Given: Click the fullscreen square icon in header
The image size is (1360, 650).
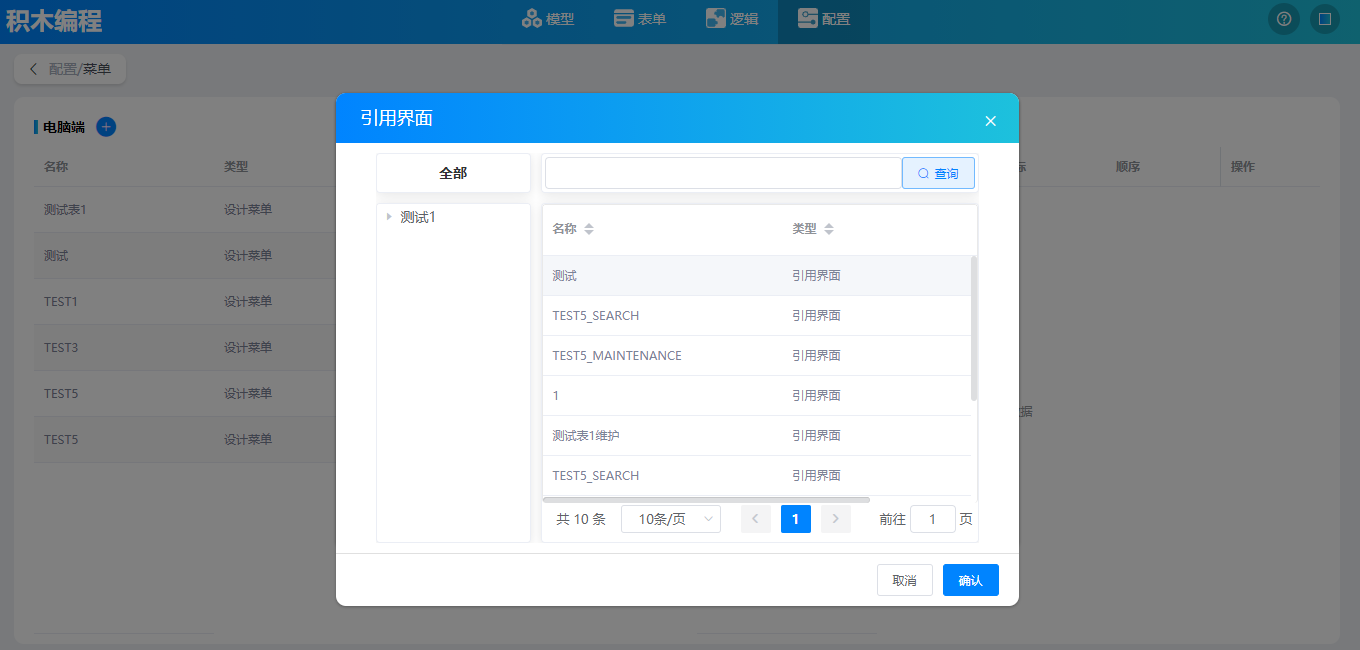Looking at the screenshot, I should [x=1325, y=19].
